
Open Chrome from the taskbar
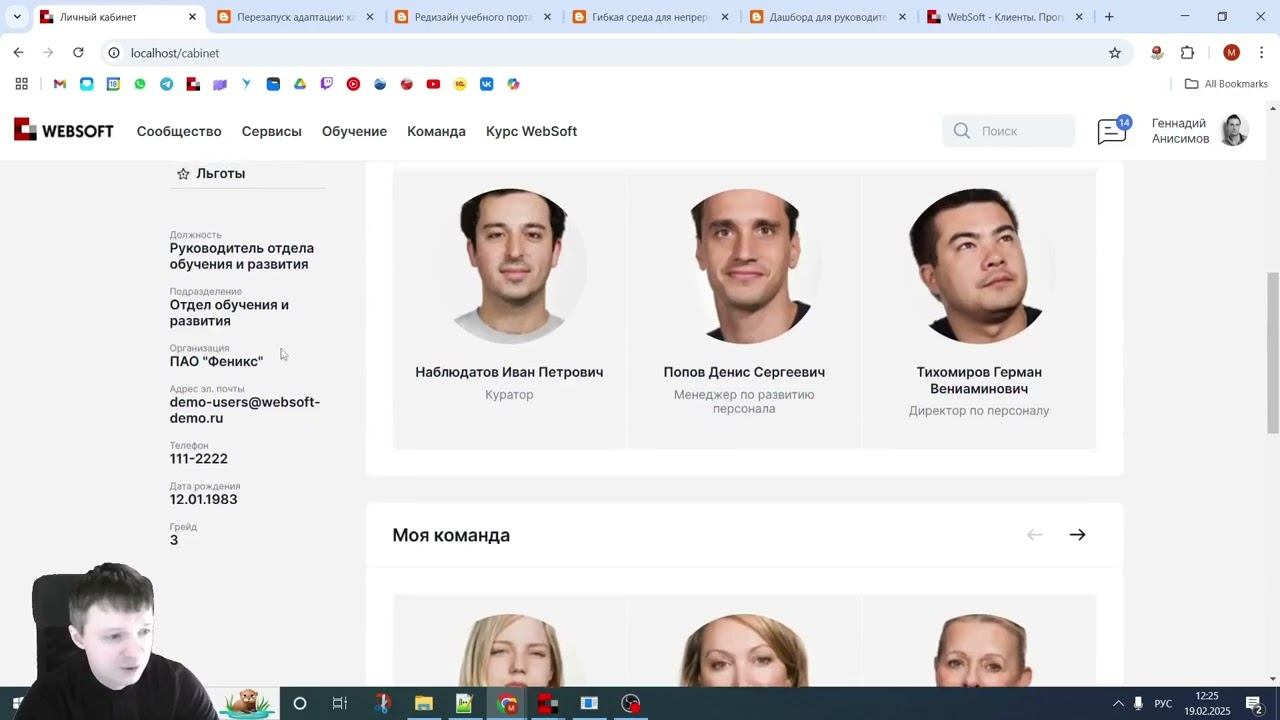pos(508,704)
